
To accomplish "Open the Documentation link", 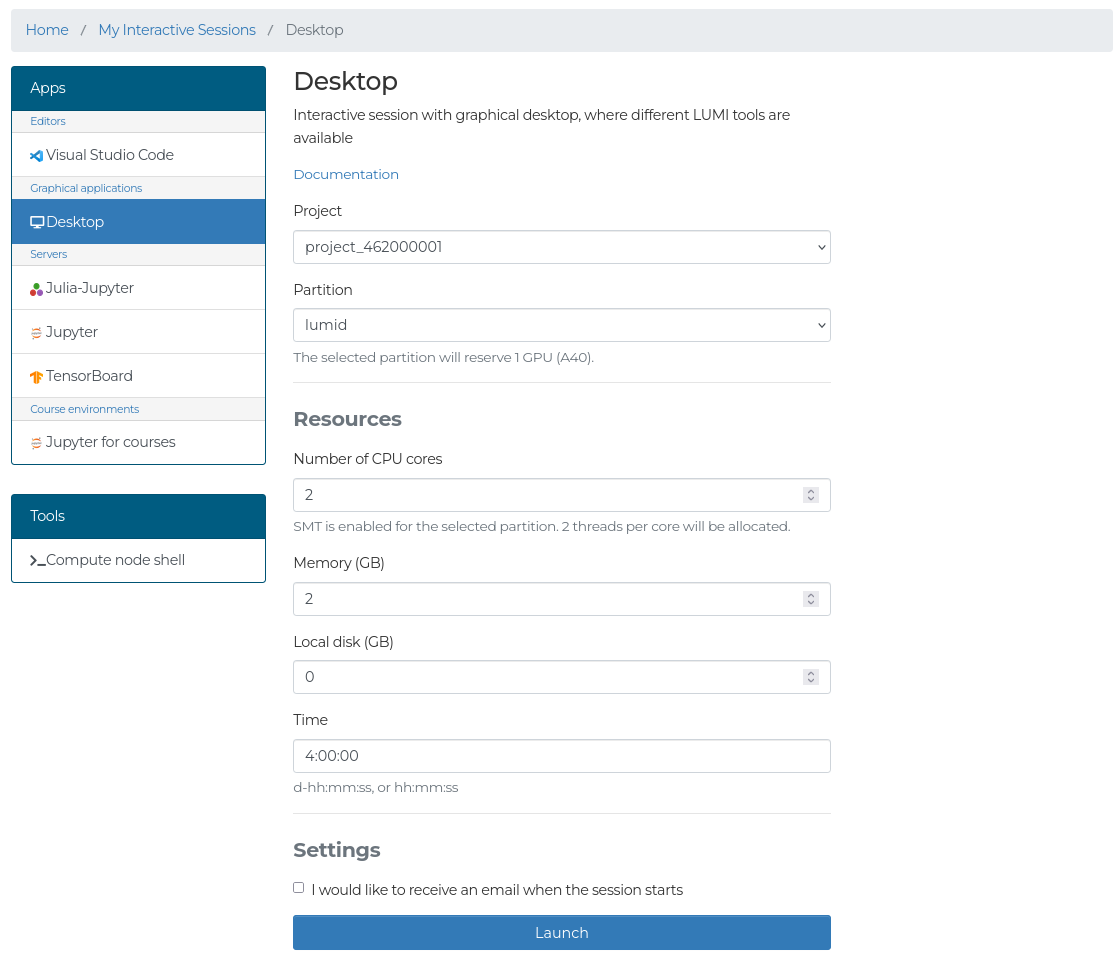I will pos(346,173).
